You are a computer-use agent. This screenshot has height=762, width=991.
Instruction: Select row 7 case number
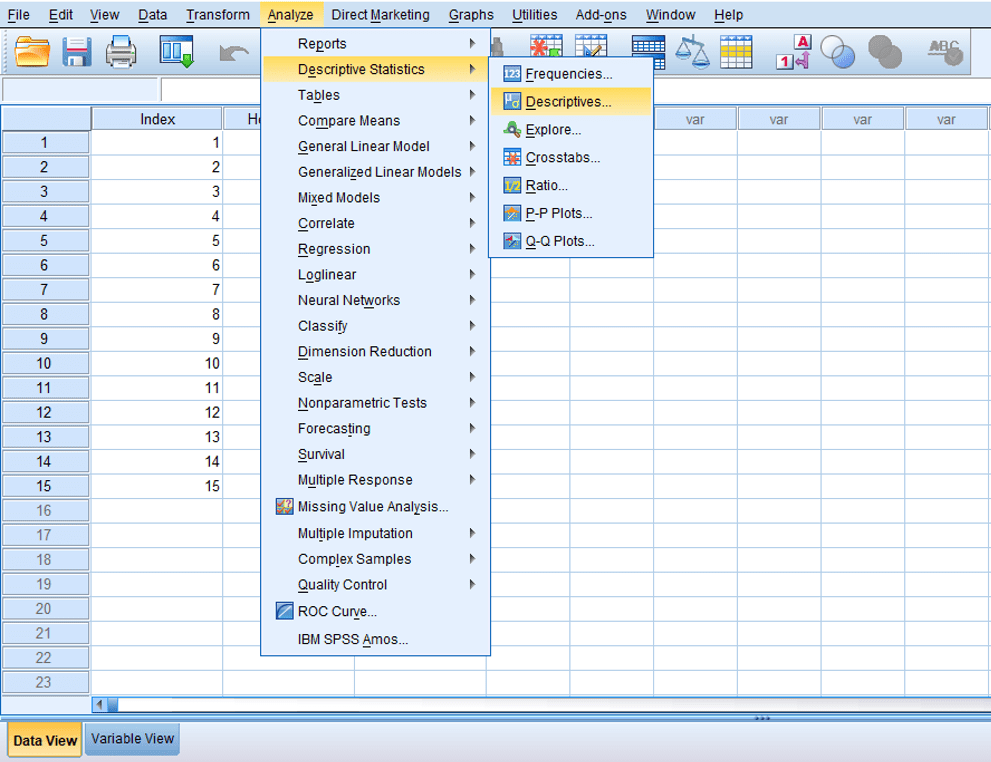(x=45, y=289)
